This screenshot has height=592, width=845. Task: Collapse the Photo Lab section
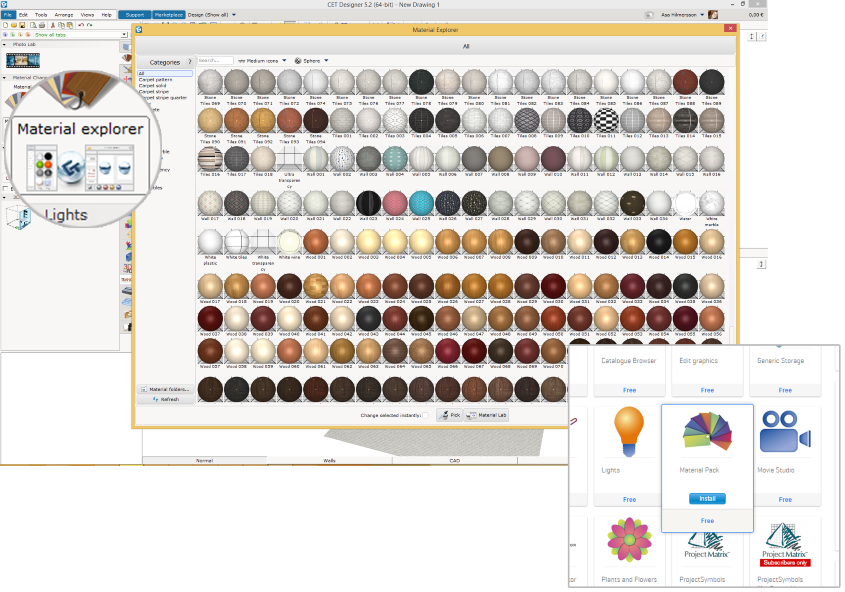[5, 44]
